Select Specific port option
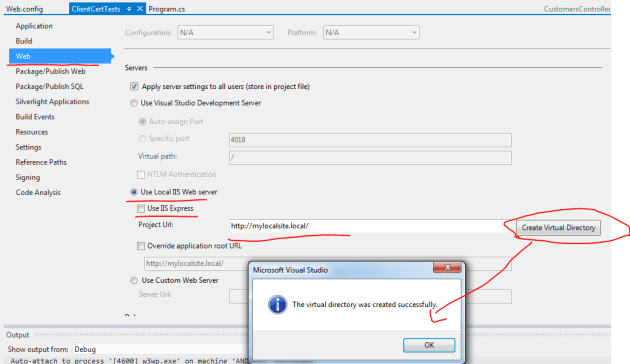The height and width of the screenshot is (364, 630). (x=142, y=139)
